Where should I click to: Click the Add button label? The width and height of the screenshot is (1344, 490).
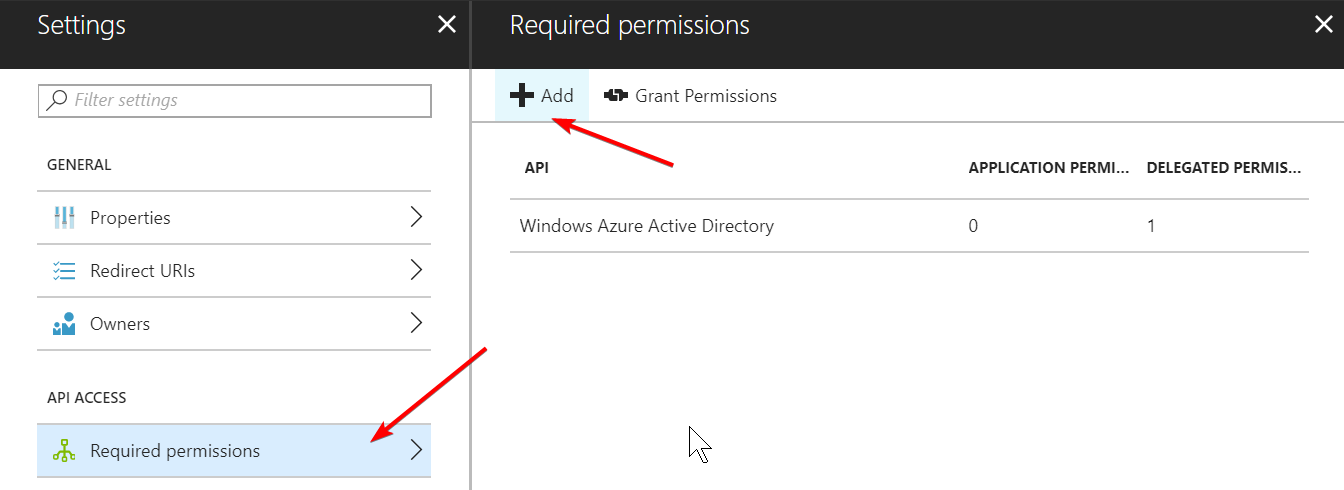coord(557,96)
